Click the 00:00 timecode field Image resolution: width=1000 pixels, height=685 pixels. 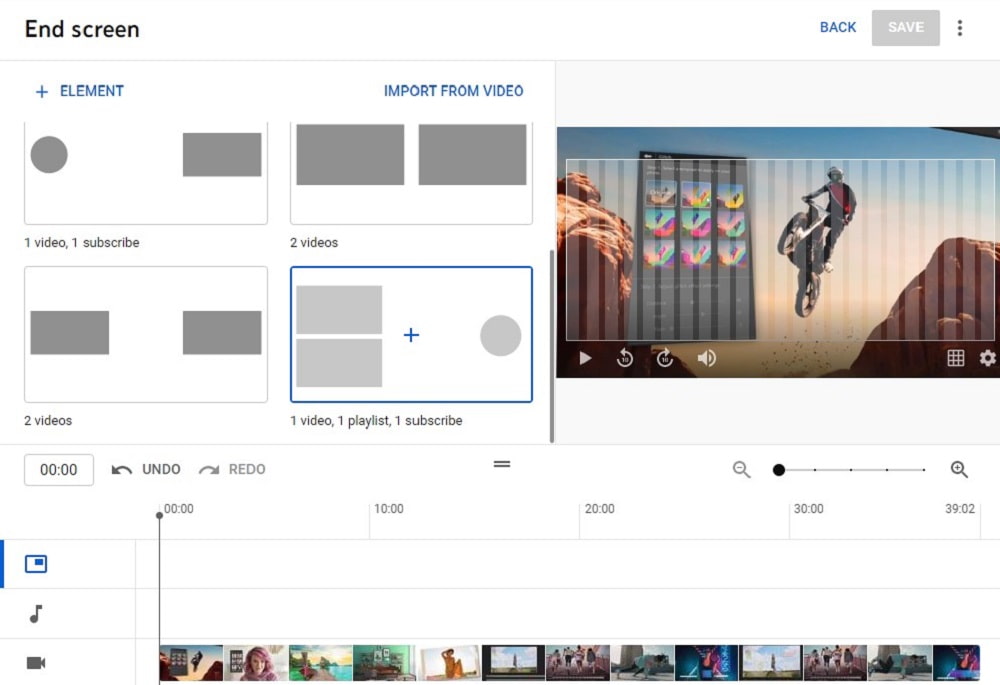coord(58,469)
